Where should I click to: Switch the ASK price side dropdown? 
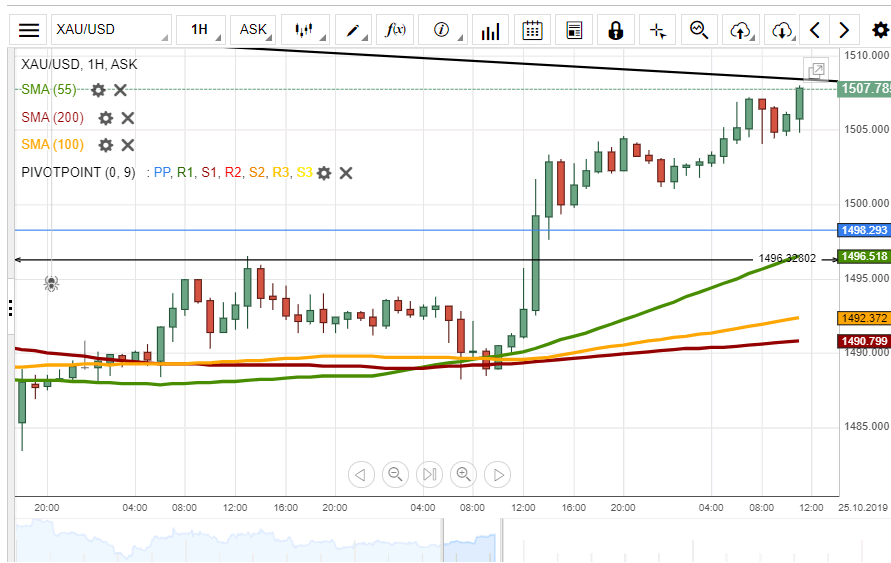[x=253, y=30]
